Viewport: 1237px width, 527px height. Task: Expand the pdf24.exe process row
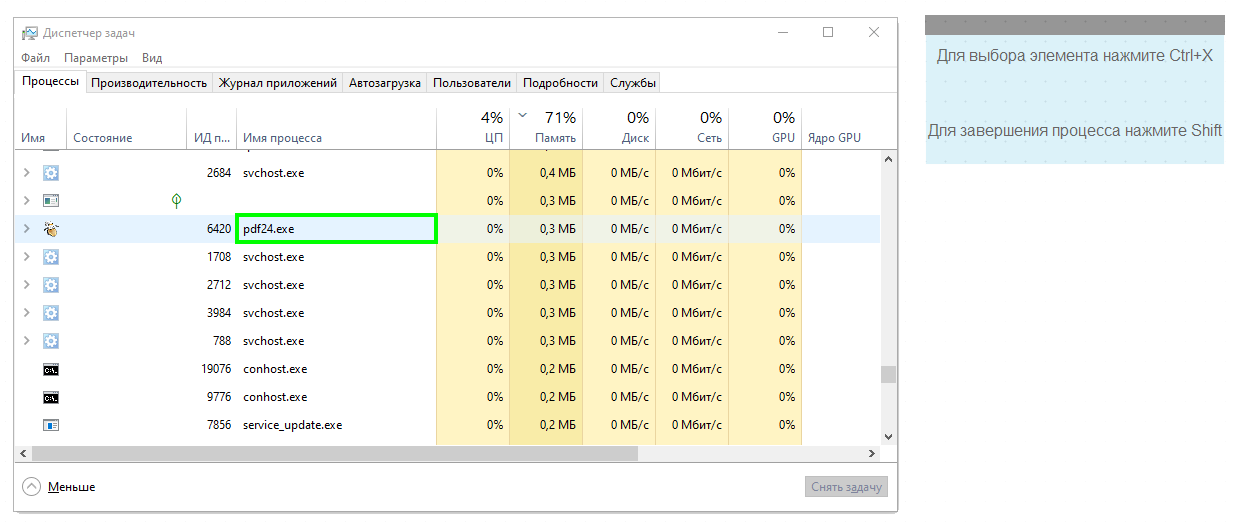(27, 229)
